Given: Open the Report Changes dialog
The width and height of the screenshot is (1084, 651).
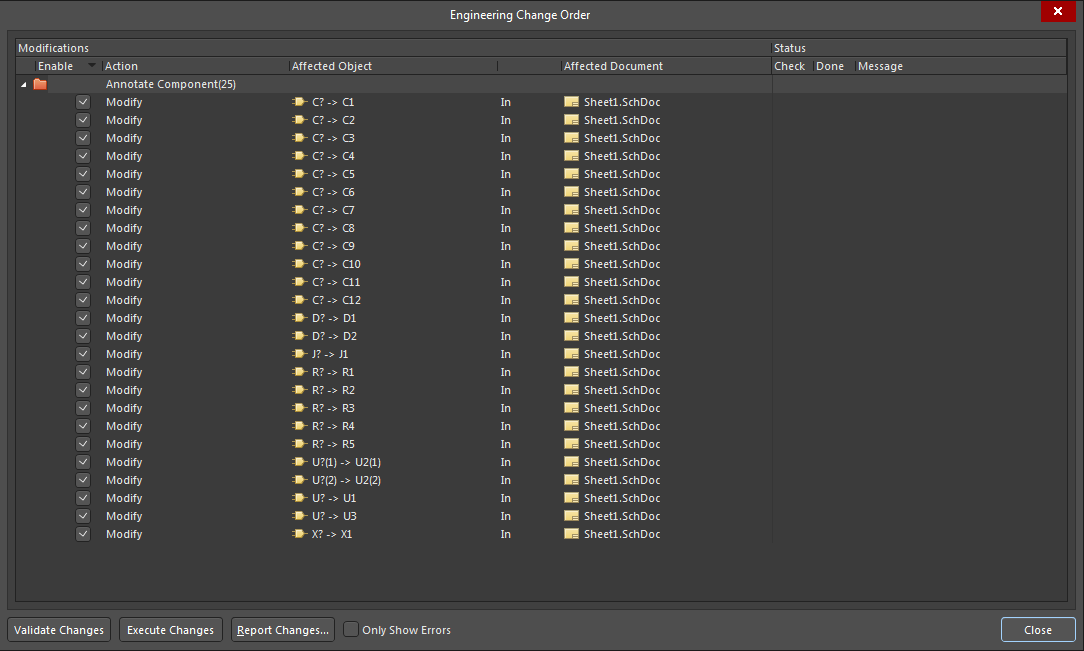Looking at the screenshot, I should point(282,629).
